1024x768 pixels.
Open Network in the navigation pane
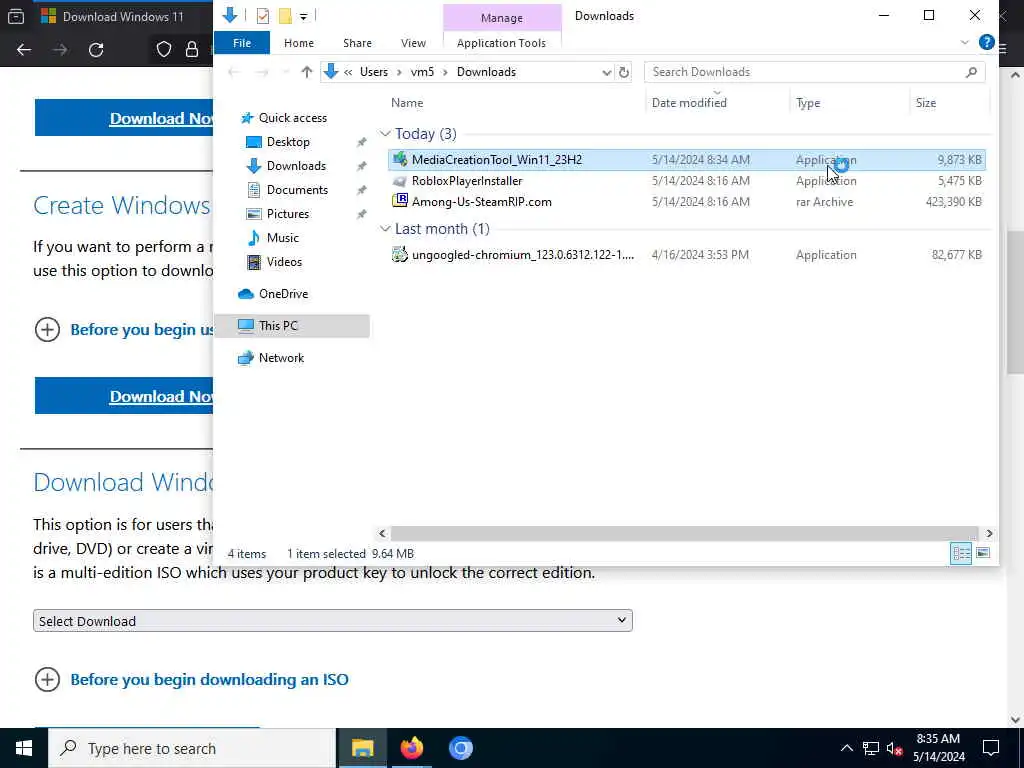point(281,358)
